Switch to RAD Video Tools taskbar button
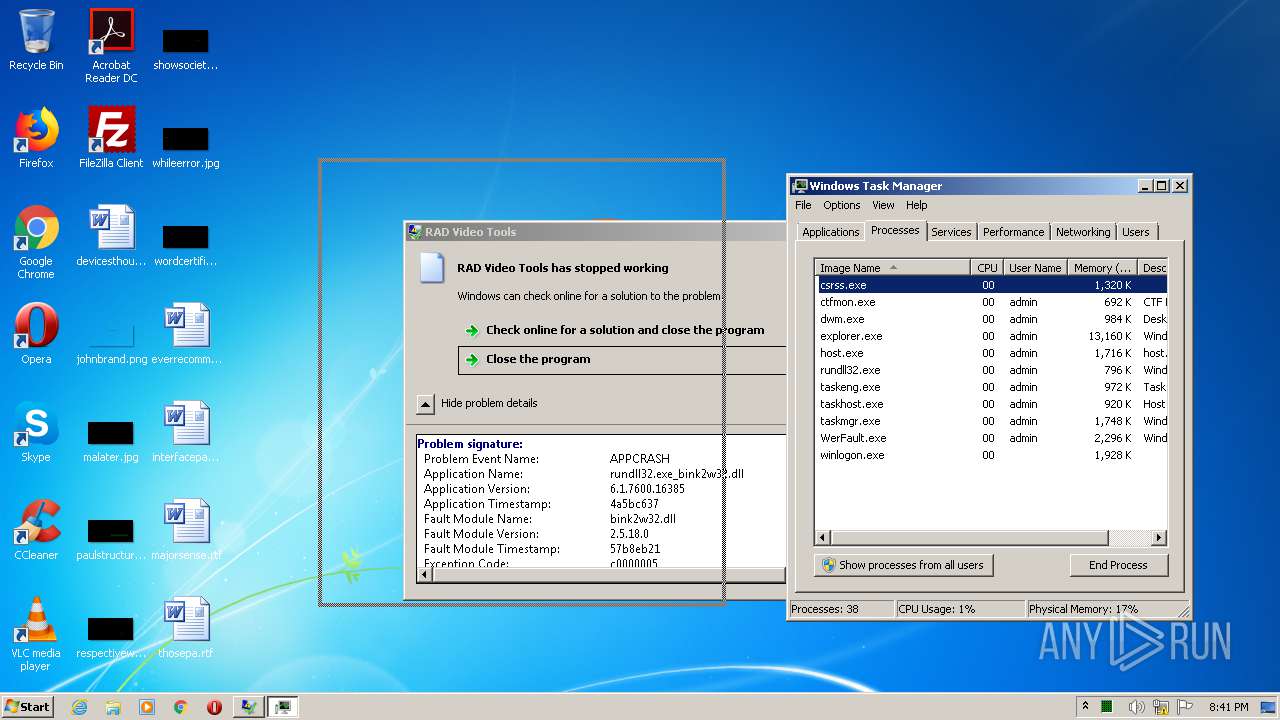Screen dimensions: 1280x720 (x=249, y=707)
